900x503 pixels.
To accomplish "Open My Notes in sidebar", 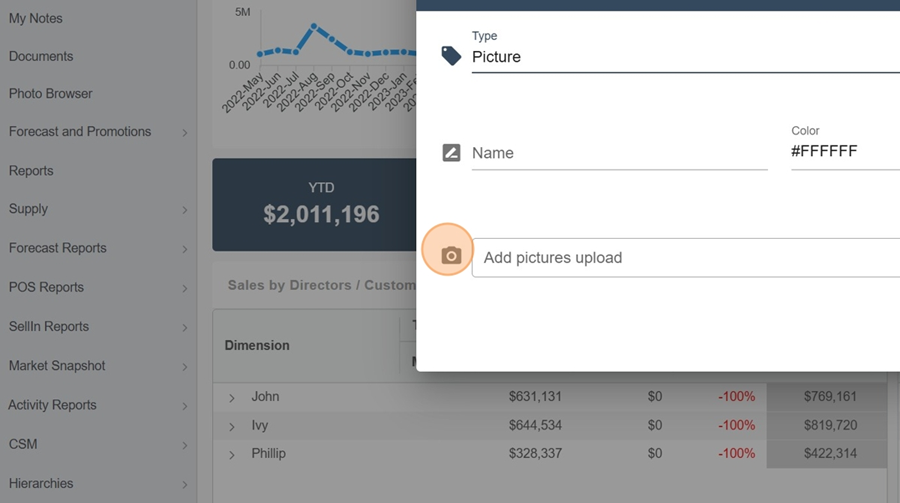I will click(36, 18).
